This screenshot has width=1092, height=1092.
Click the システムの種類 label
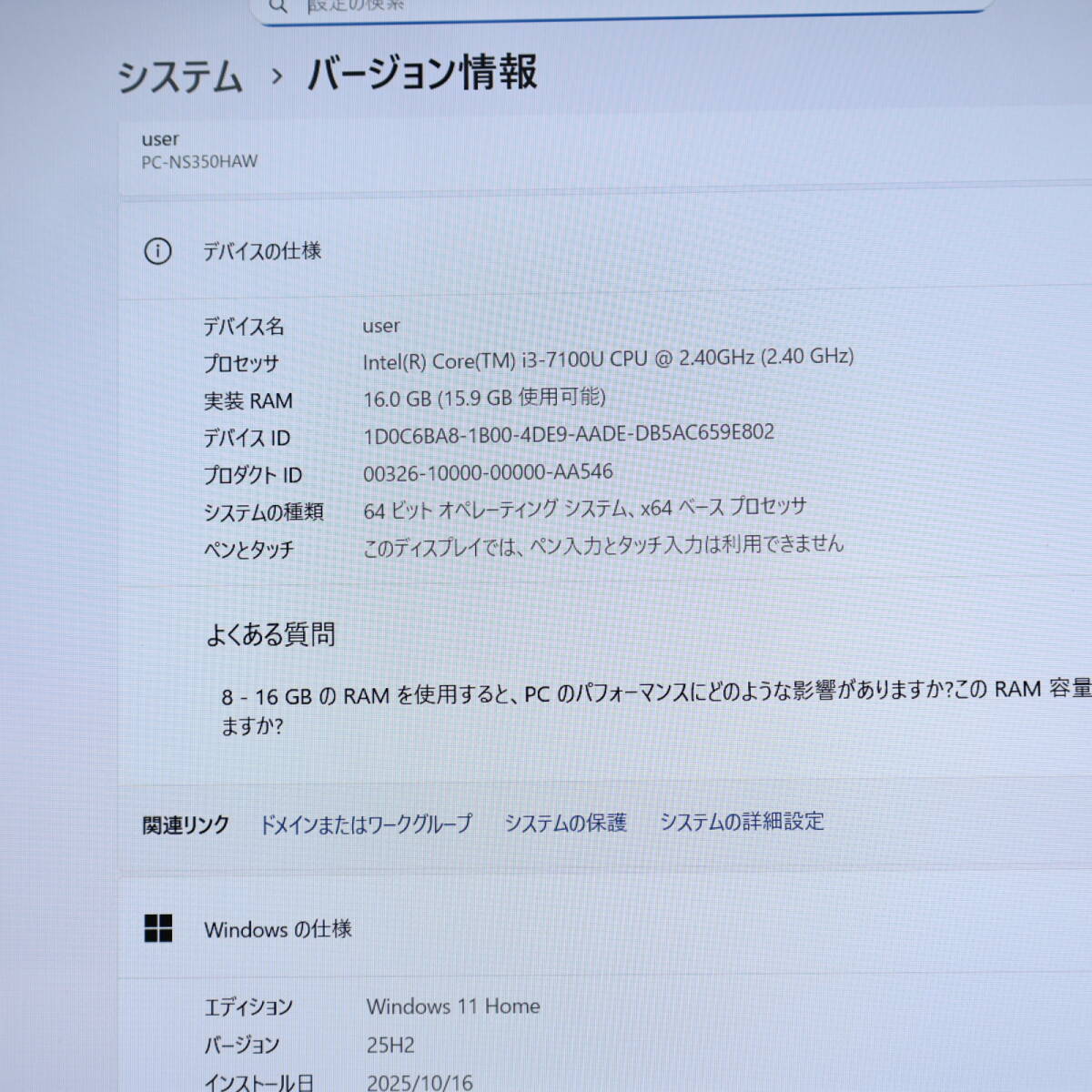(x=263, y=512)
